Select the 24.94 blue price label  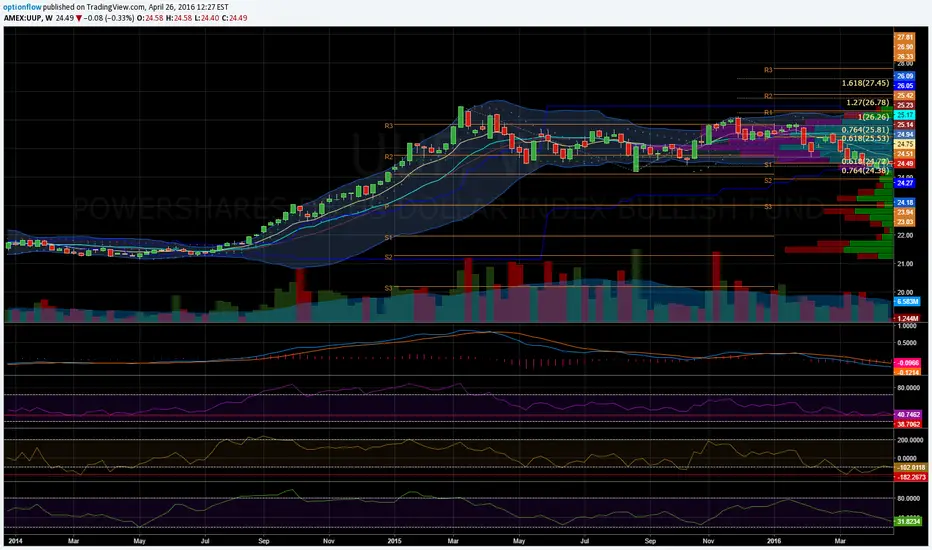905,134
